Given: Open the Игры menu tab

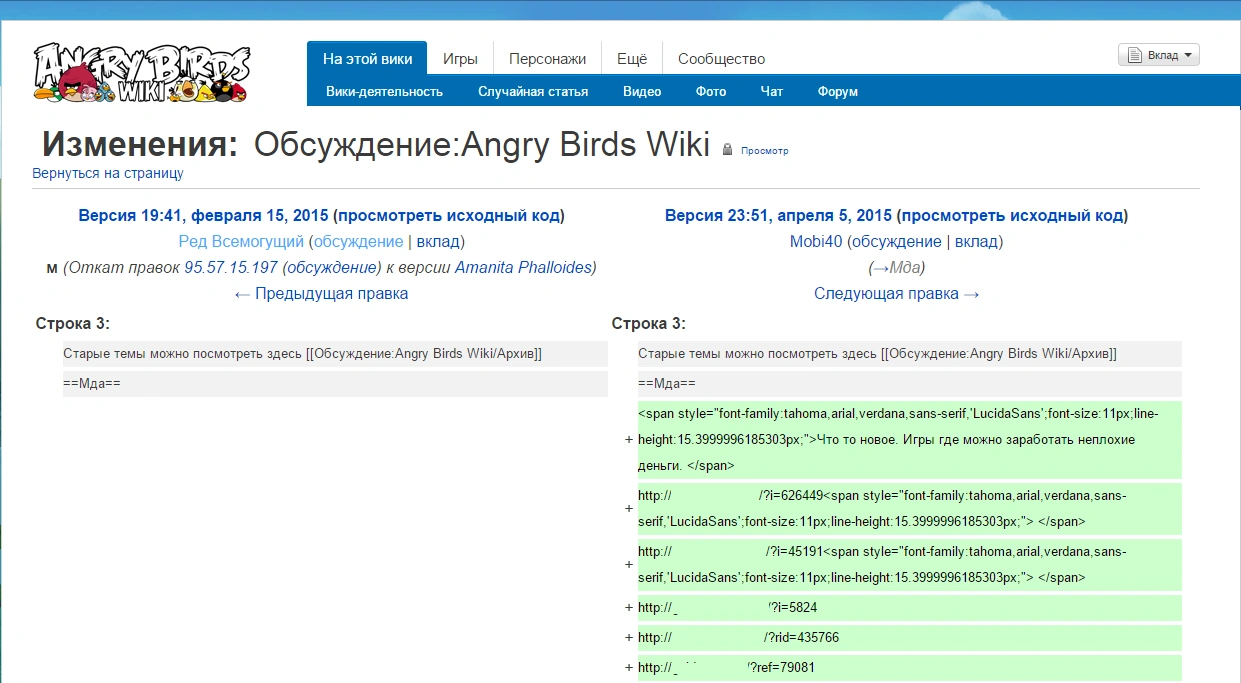Looking at the screenshot, I should (460, 59).
